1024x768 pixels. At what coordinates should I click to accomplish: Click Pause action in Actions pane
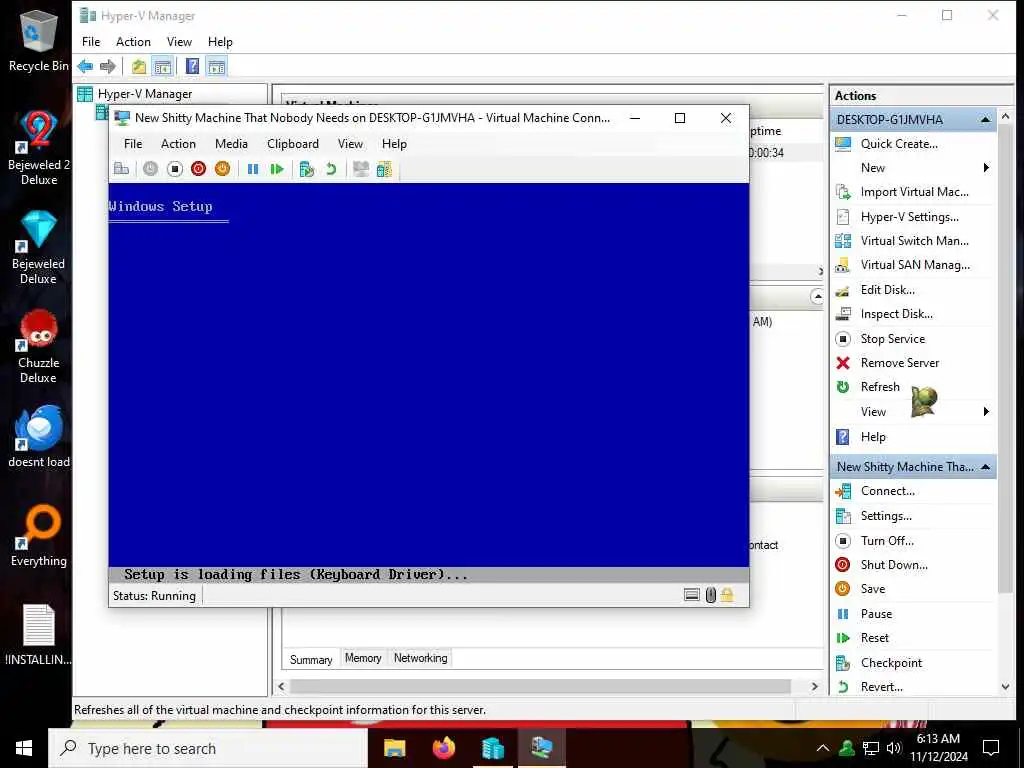coord(876,614)
